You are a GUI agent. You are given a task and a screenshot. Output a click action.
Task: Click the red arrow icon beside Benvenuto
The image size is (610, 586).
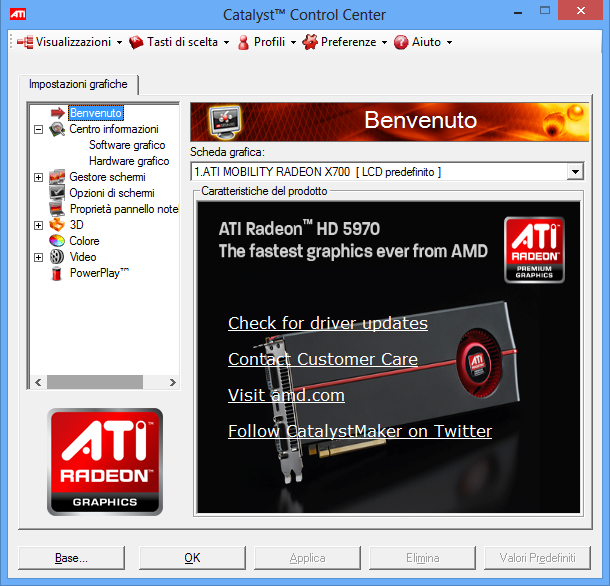(x=58, y=113)
